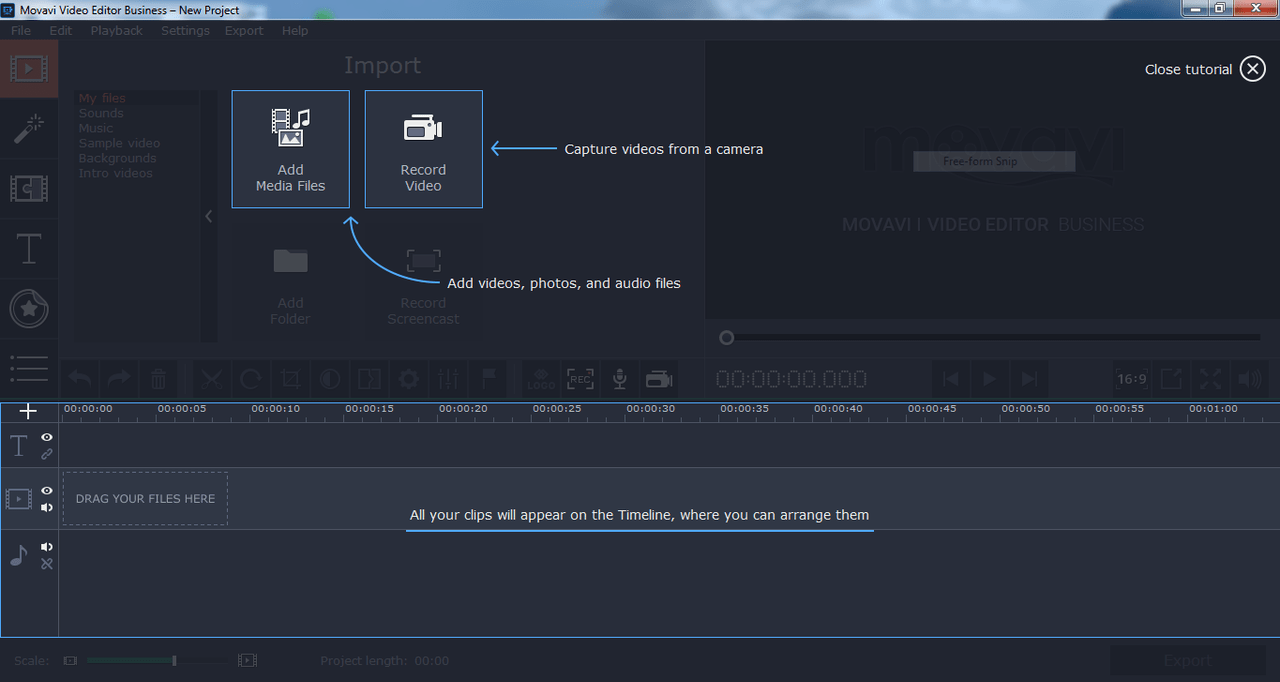Image resolution: width=1280 pixels, height=682 pixels.
Task: Open Clip properties gear icon
Action: [408, 379]
